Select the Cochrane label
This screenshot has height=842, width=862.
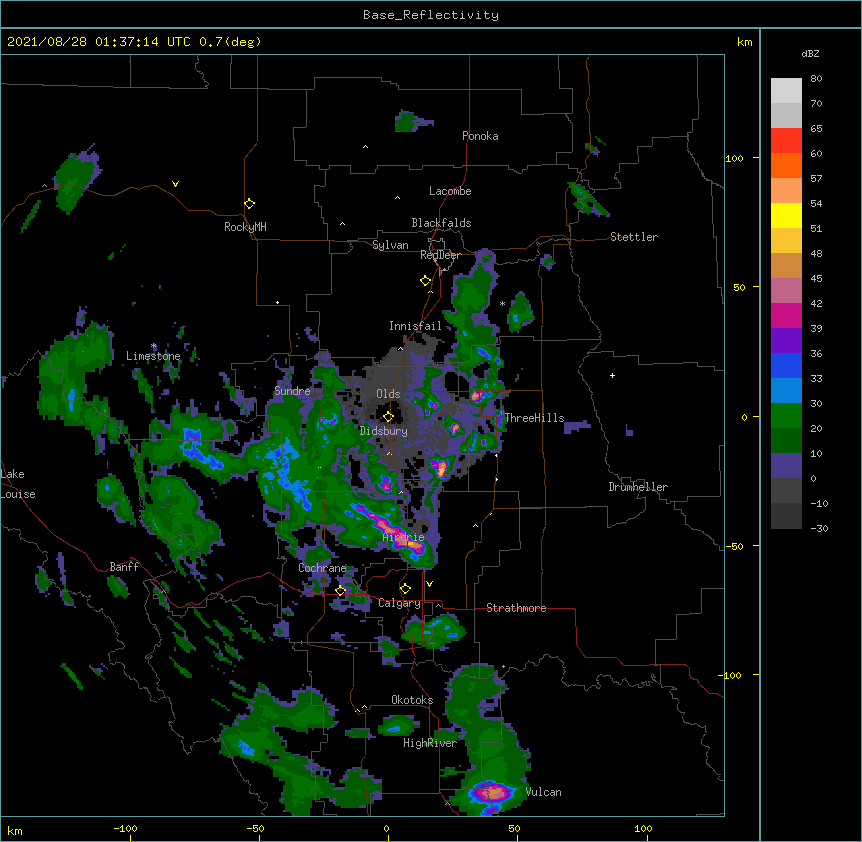point(322,568)
